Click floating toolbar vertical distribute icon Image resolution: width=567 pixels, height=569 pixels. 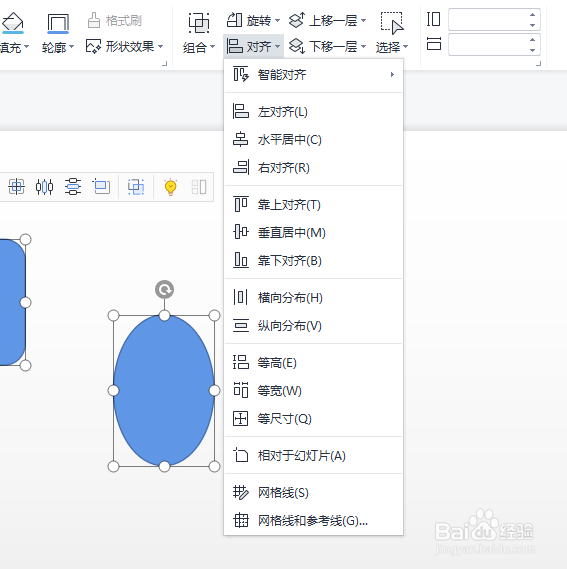click(73, 187)
